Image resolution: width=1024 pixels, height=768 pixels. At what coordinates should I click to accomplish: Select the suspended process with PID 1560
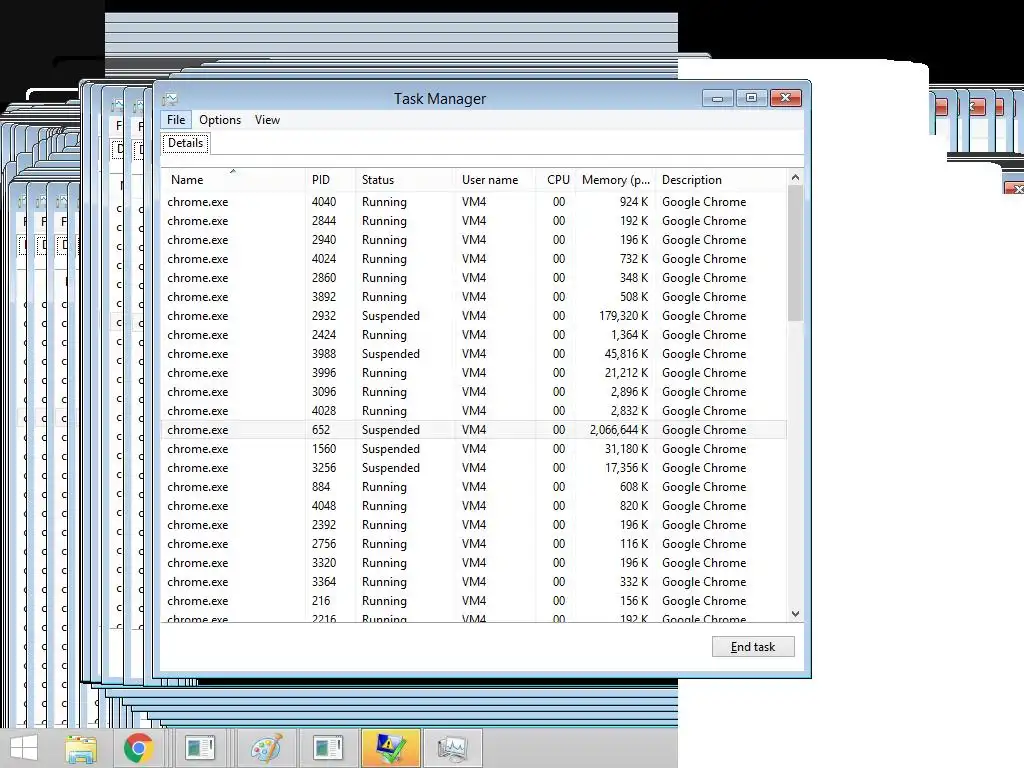[473, 449]
